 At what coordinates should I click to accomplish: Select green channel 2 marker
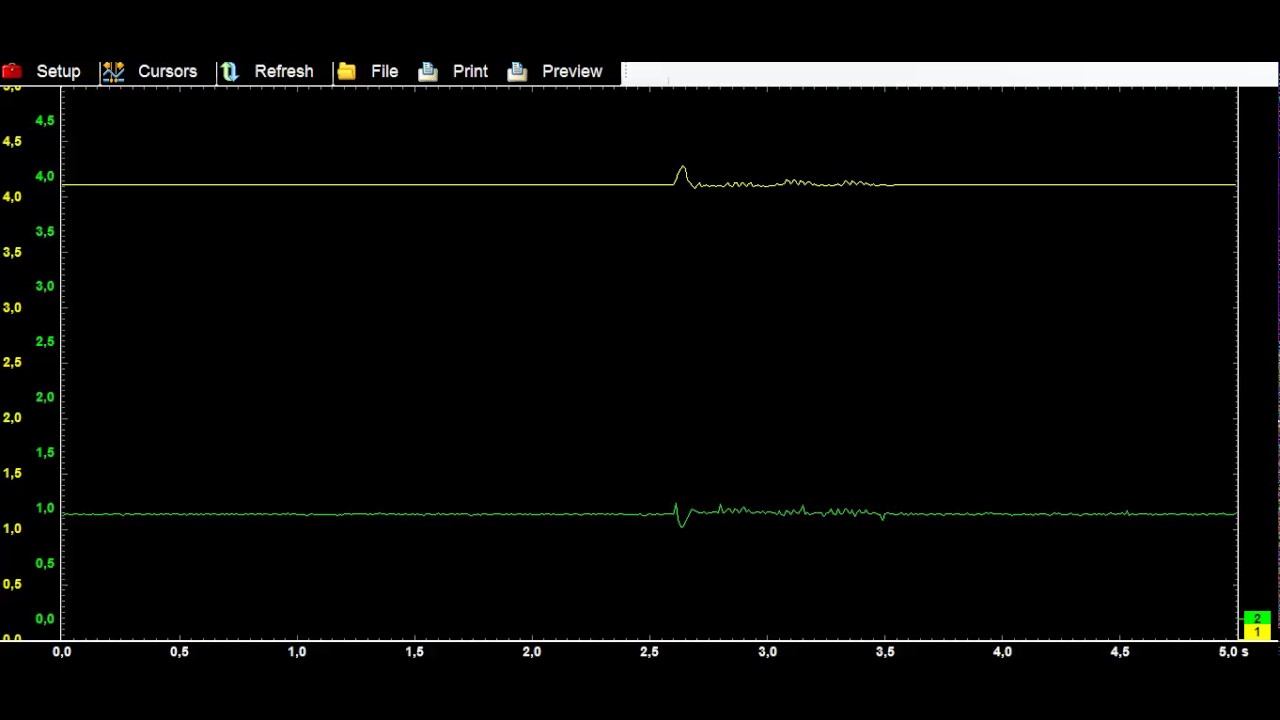[x=1257, y=619]
